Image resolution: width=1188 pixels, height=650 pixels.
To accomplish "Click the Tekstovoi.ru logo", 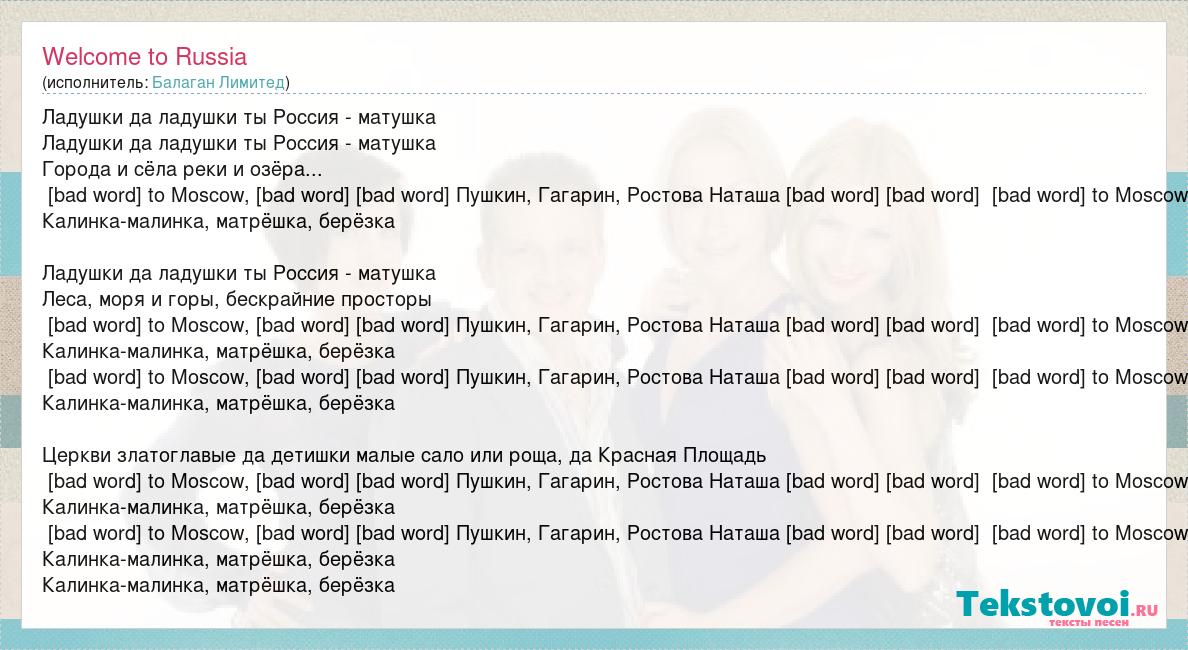I will point(1045,604).
